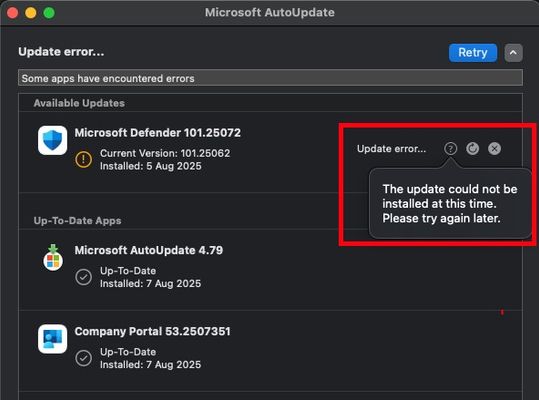Screen dimensions: 539x400
Task: Select 'Installed: 5 Aug 2025' text
Action: pyautogui.click(x=151, y=166)
